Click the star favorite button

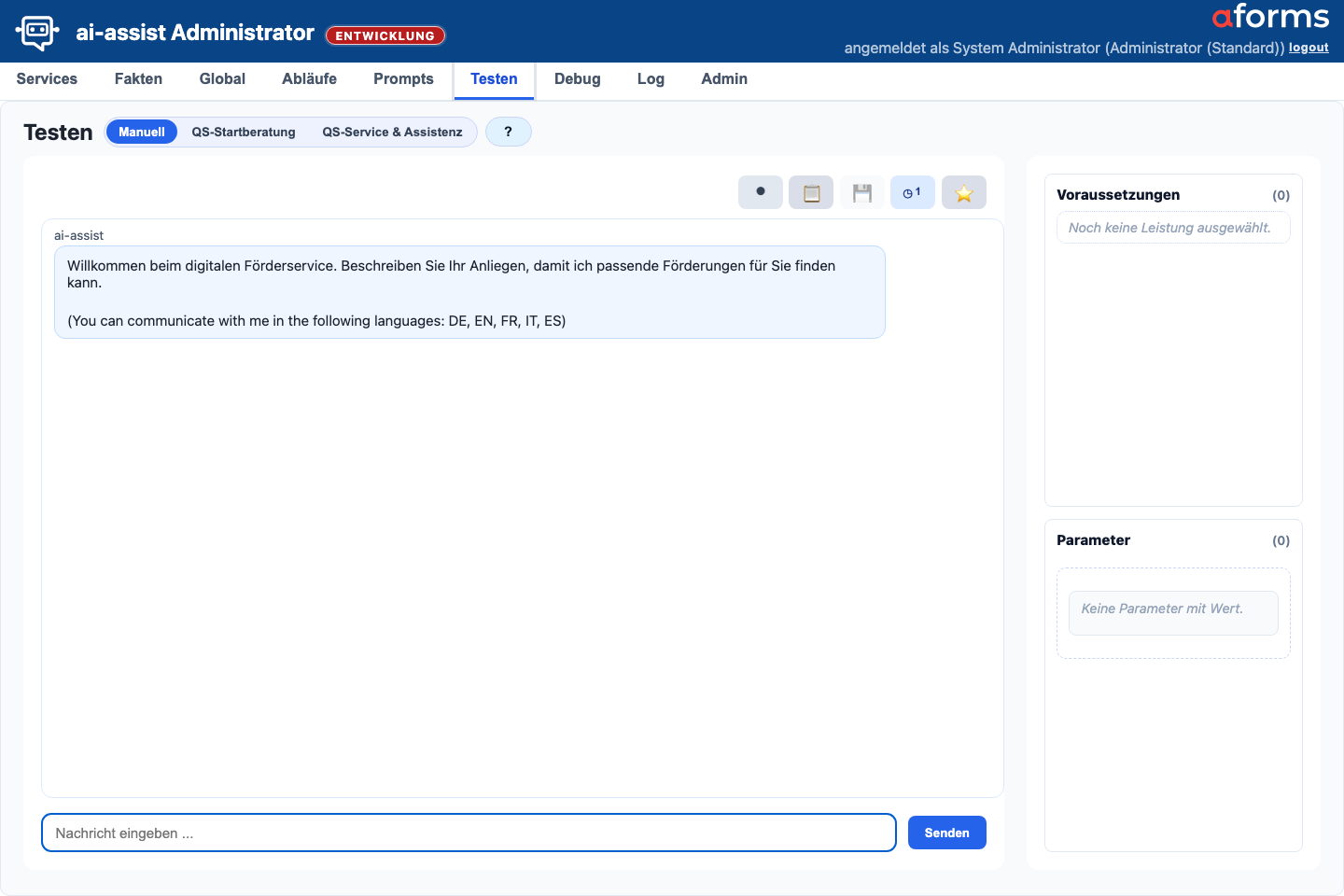click(964, 192)
